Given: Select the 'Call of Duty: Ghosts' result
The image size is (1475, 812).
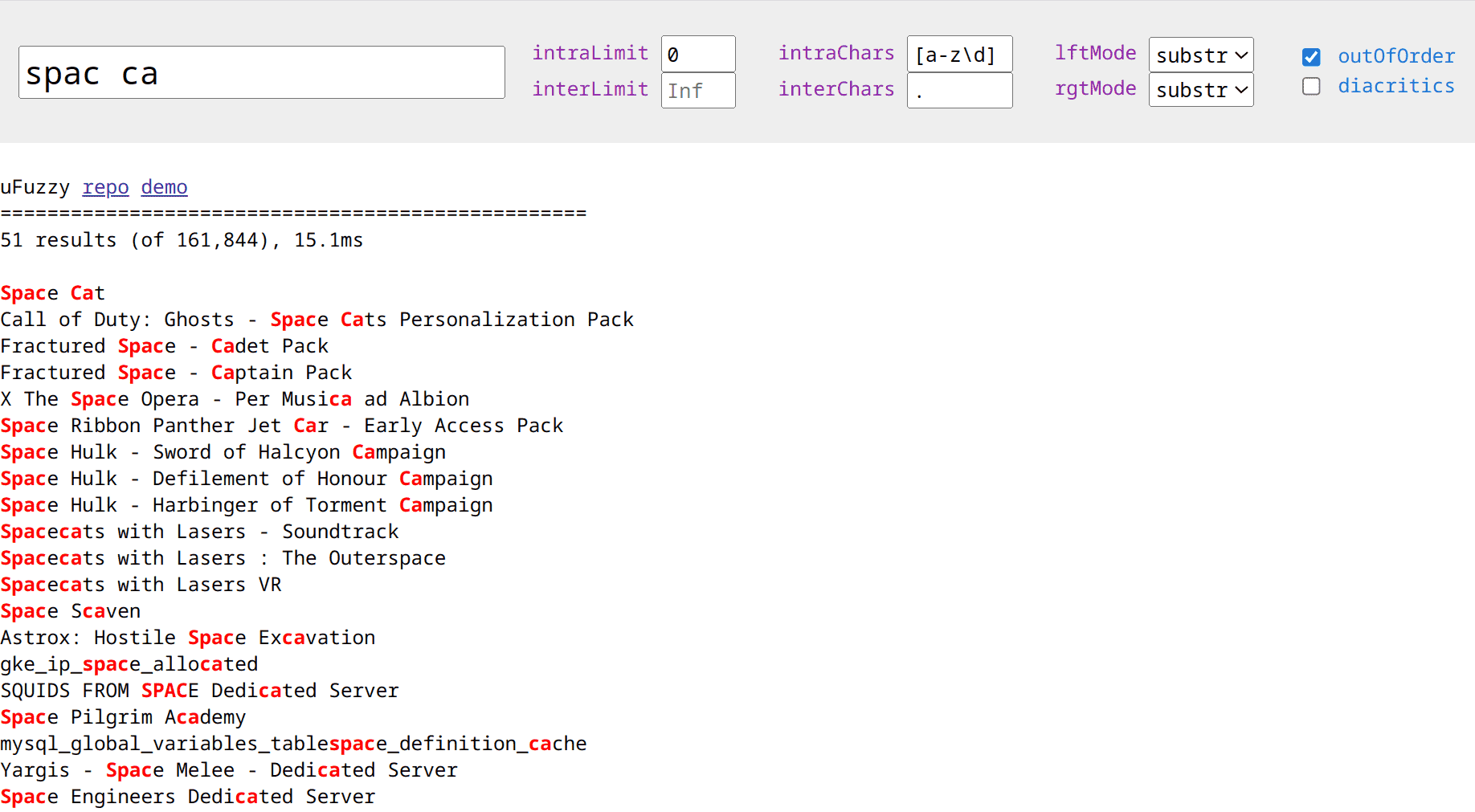Looking at the screenshot, I should click(317, 320).
